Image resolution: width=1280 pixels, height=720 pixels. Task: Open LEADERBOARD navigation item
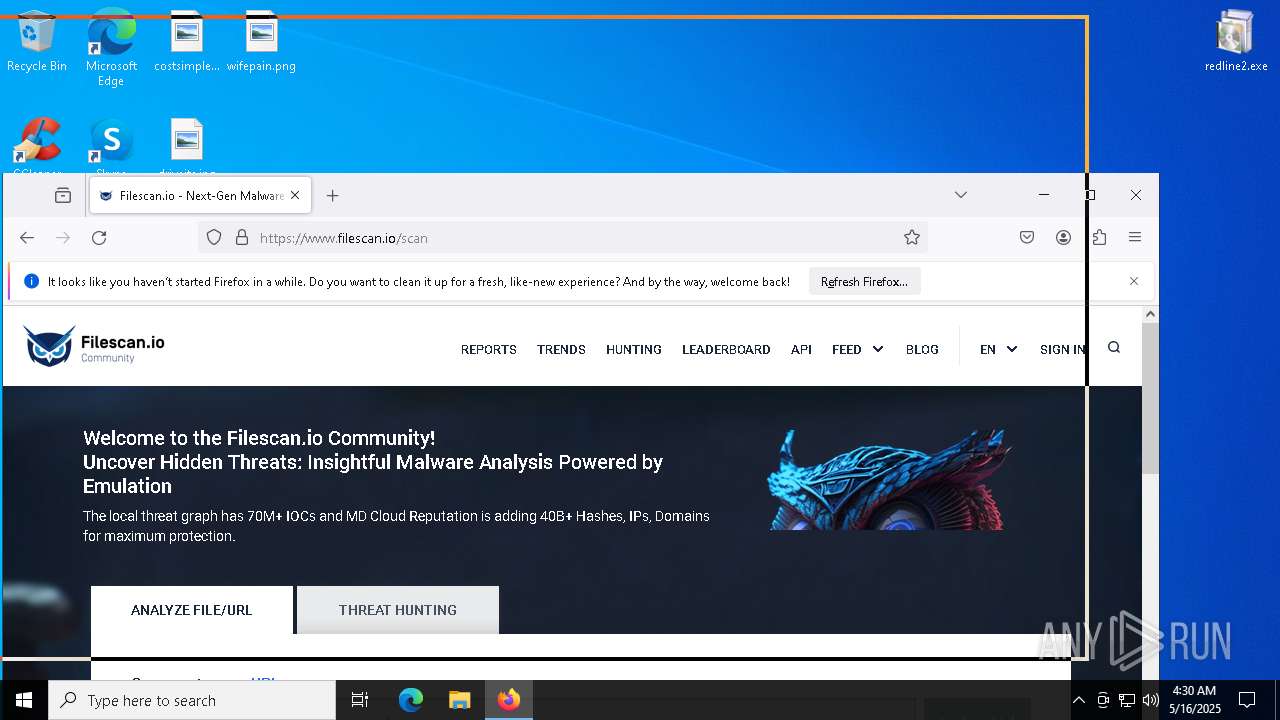pos(726,349)
